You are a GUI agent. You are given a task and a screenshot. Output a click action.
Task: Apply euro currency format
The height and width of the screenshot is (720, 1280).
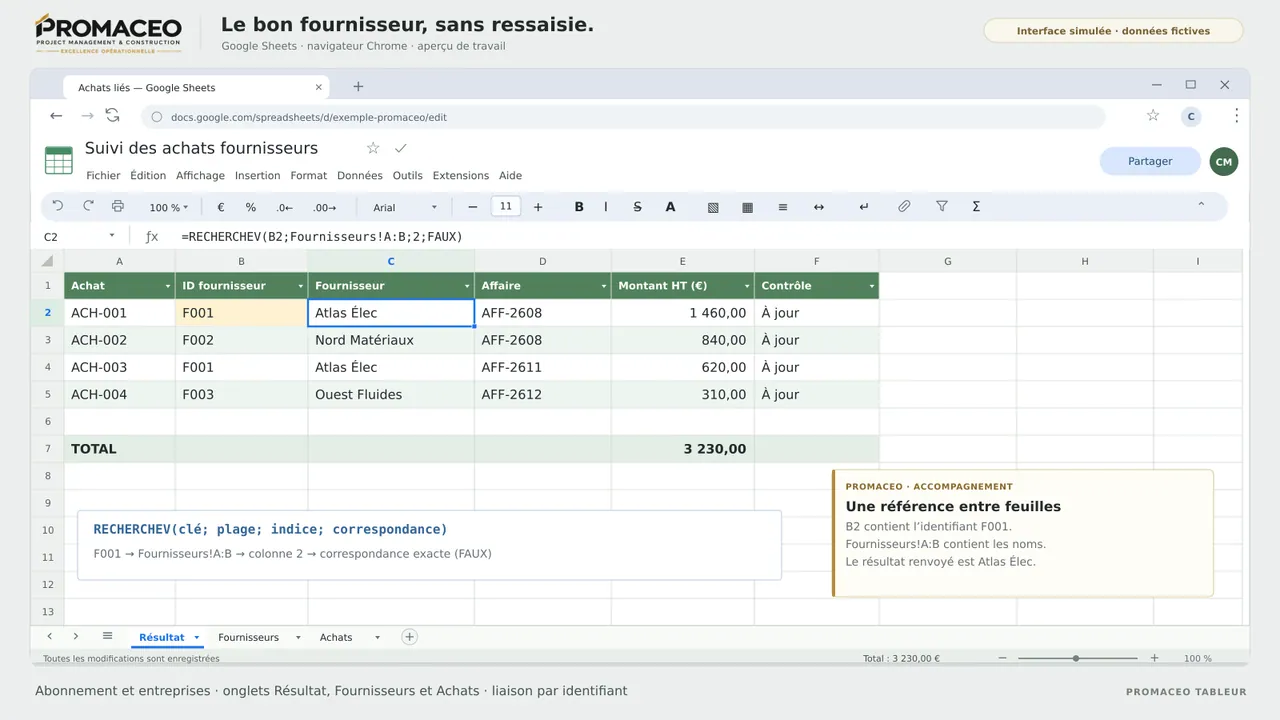pyautogui.click(x=221, y=207)
